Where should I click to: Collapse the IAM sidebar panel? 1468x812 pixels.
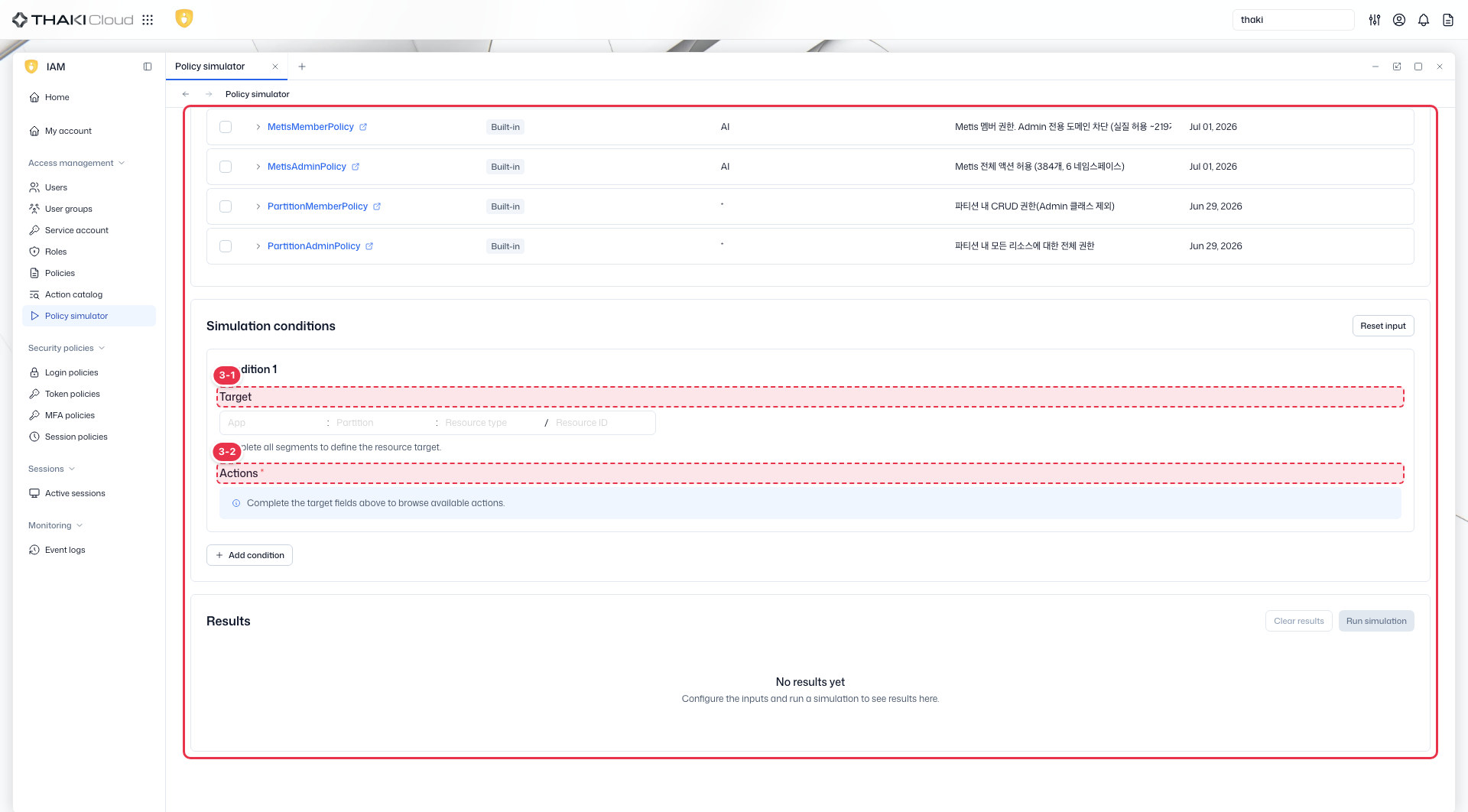[x=148, y=67]
